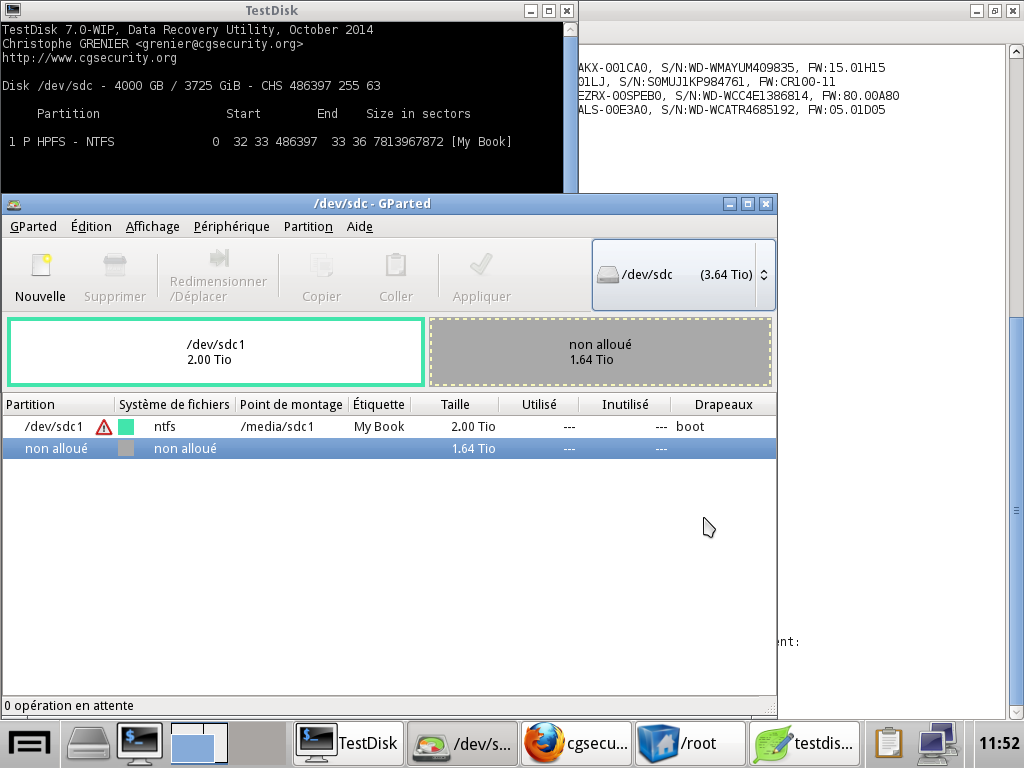Click the 2.00 Tio size cell
The width and height of the screenshot is (1024, 768).
pos(473,427)
